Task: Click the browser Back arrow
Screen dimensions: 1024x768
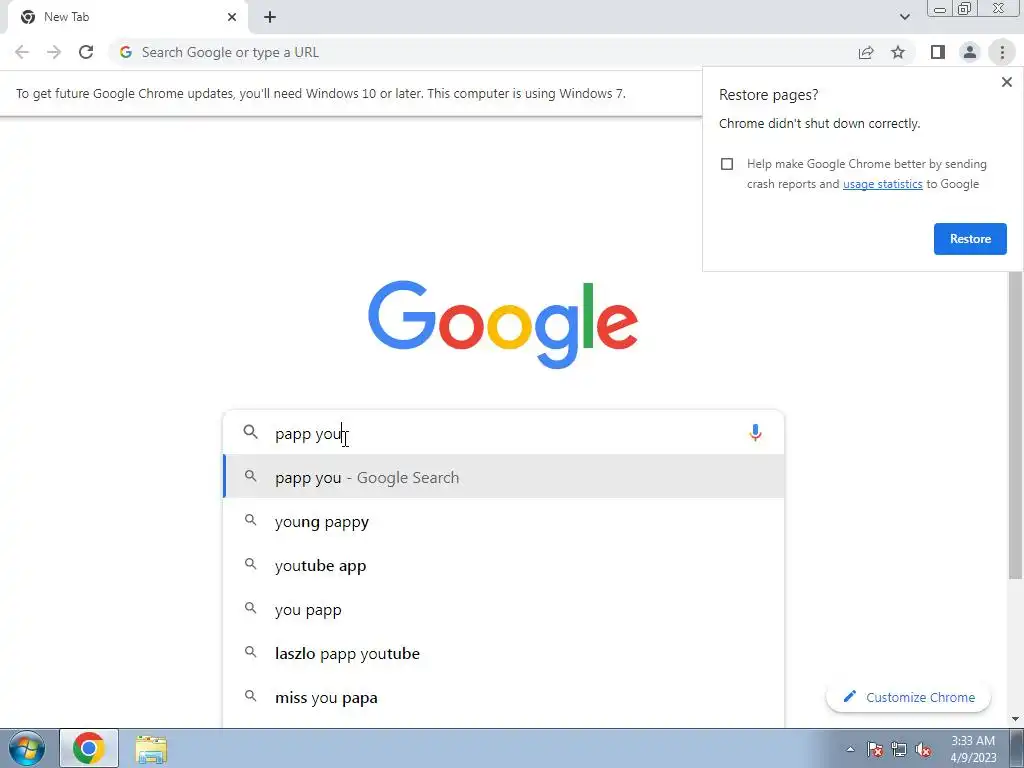Action: coord(22,52)
